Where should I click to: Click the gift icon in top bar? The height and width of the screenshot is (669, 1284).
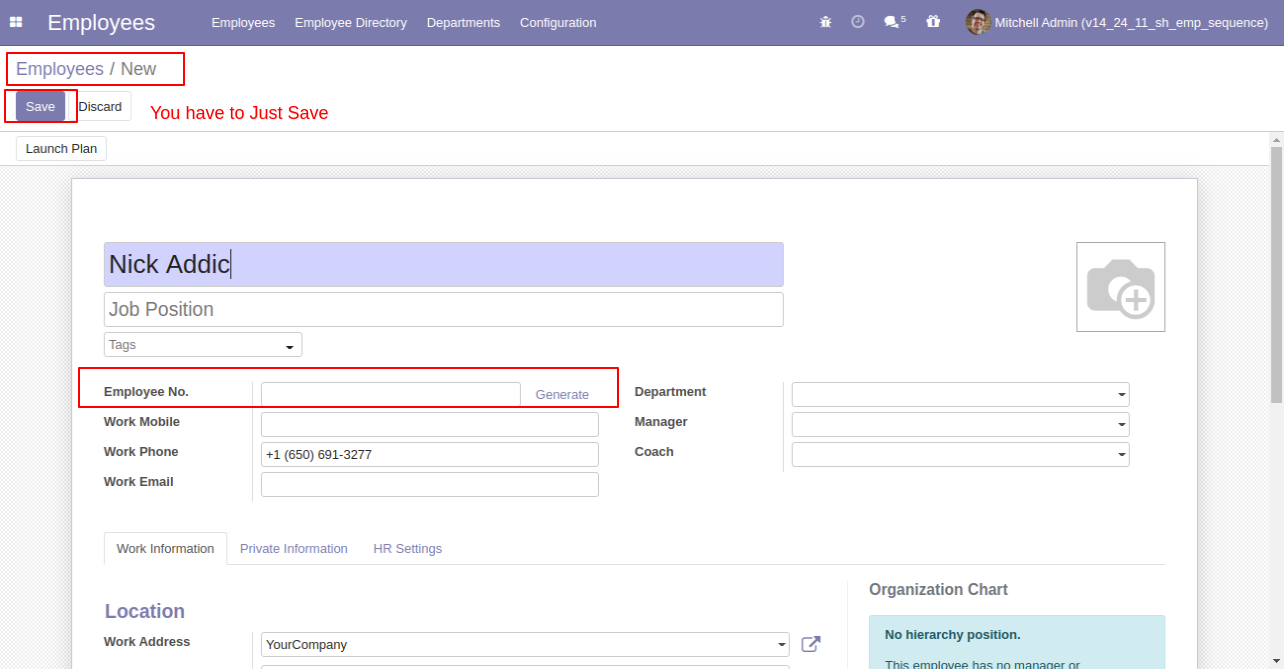pyautogui.click(x=933, y=22)
